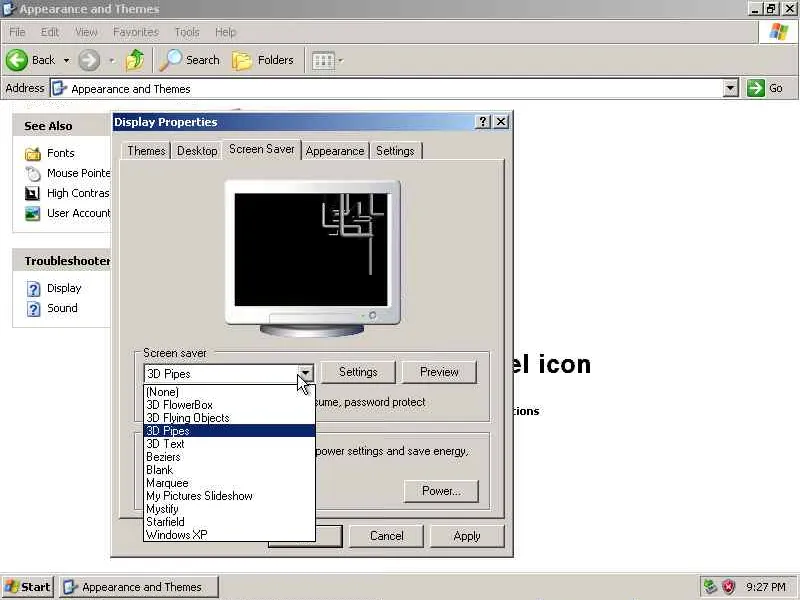Switch to the Themes tab

pos(146,151)
